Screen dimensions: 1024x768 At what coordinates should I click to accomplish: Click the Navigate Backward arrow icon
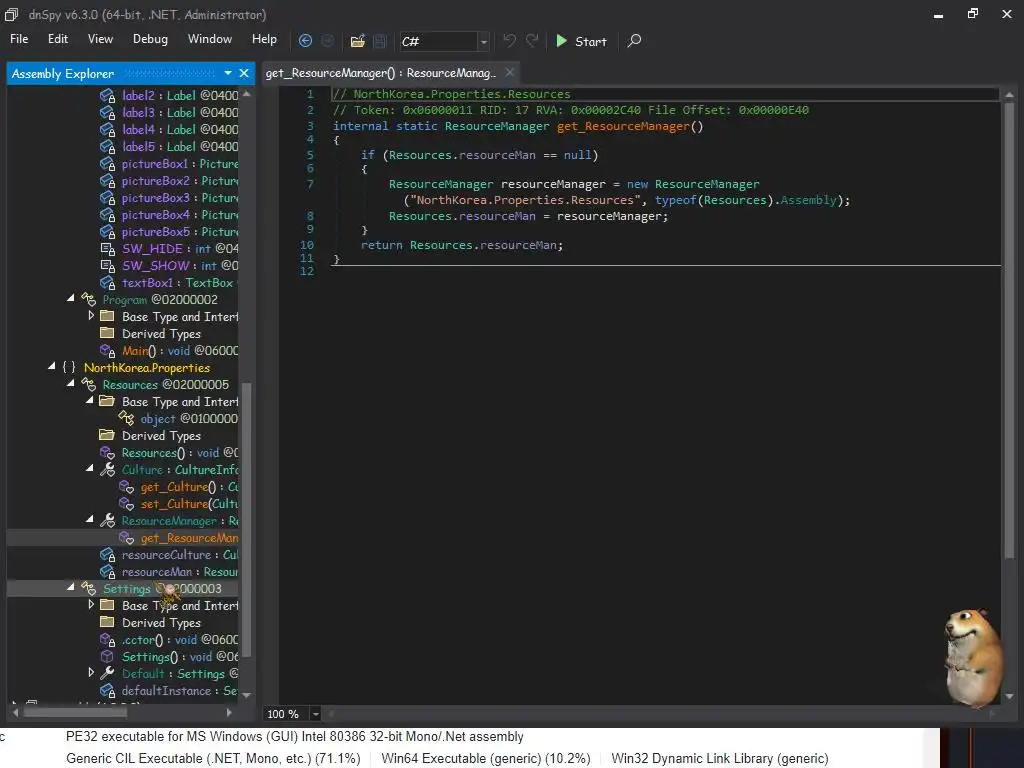click(x=305, y=41)
